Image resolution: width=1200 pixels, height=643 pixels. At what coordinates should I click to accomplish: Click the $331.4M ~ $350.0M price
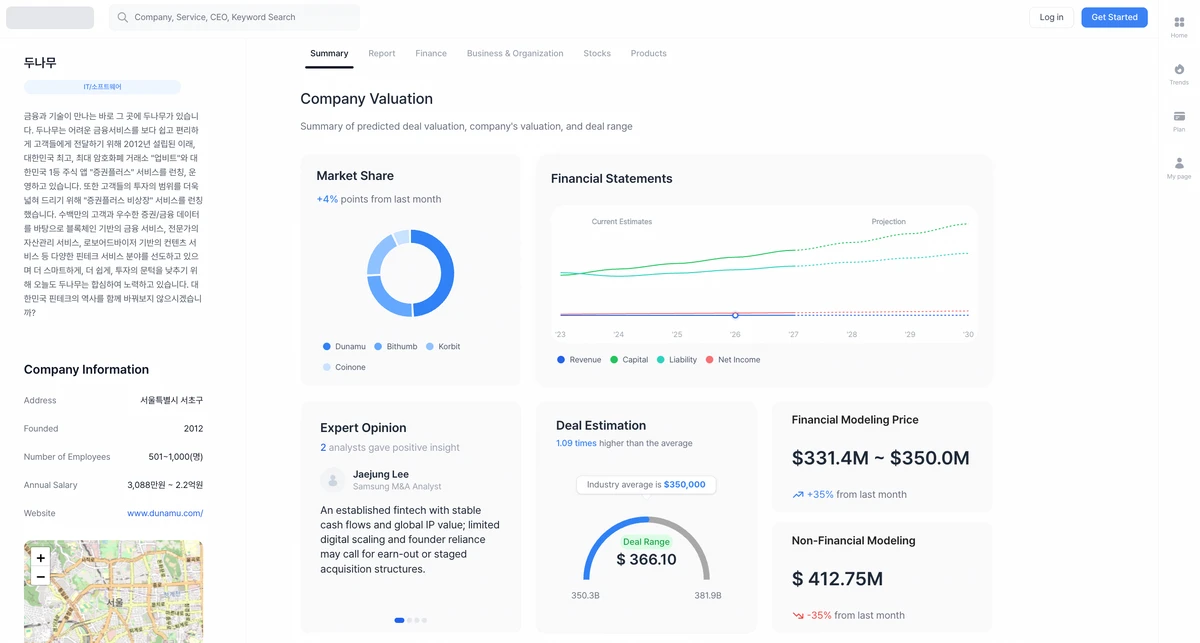(880, 458)
